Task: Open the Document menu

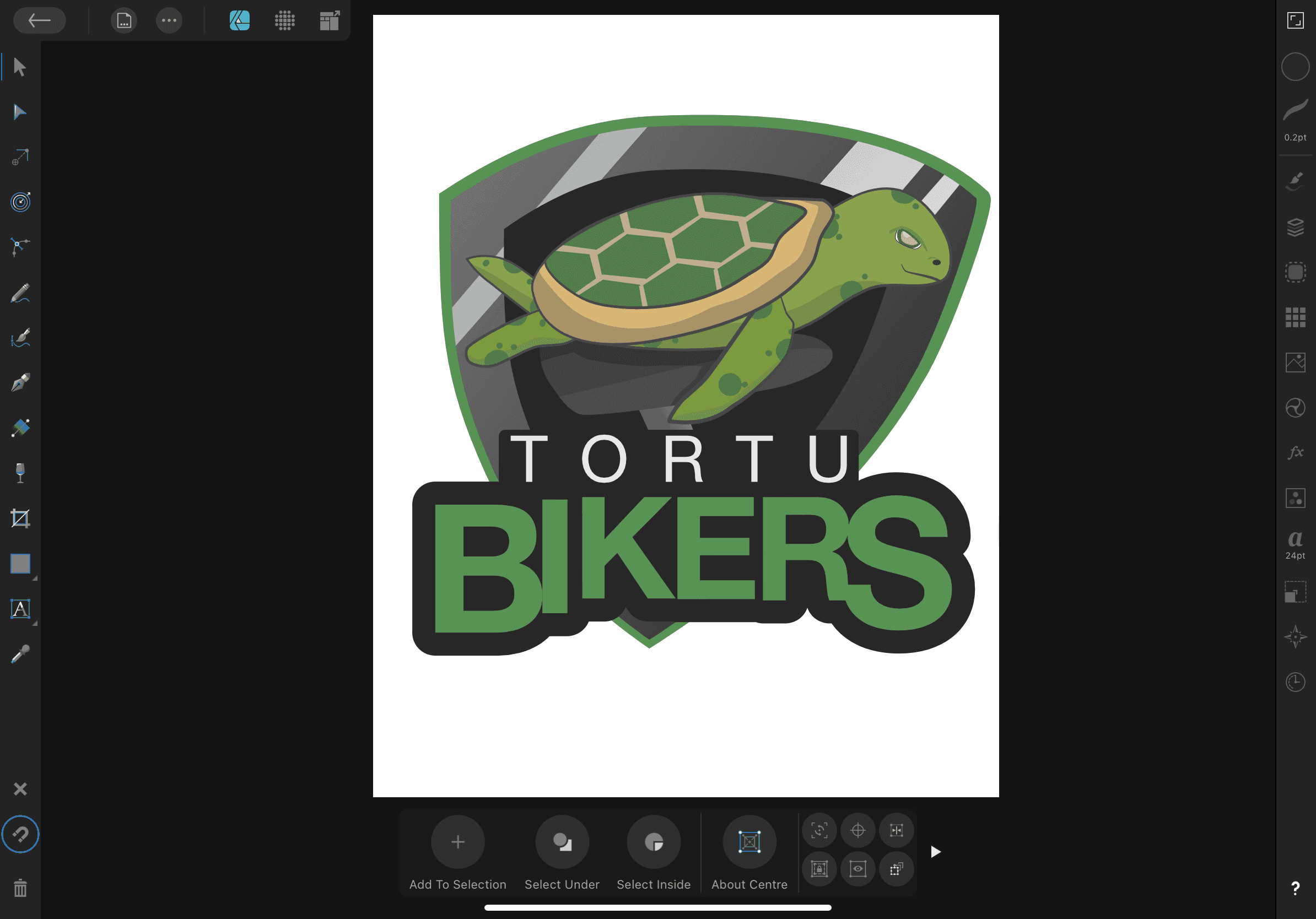Action: (x=124, y=20)
